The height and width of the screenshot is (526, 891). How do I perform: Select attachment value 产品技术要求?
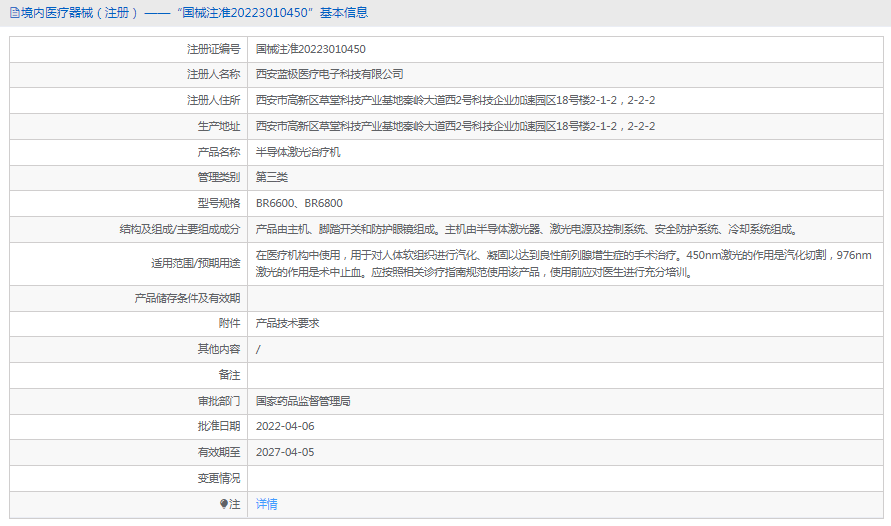click(288, 323)
